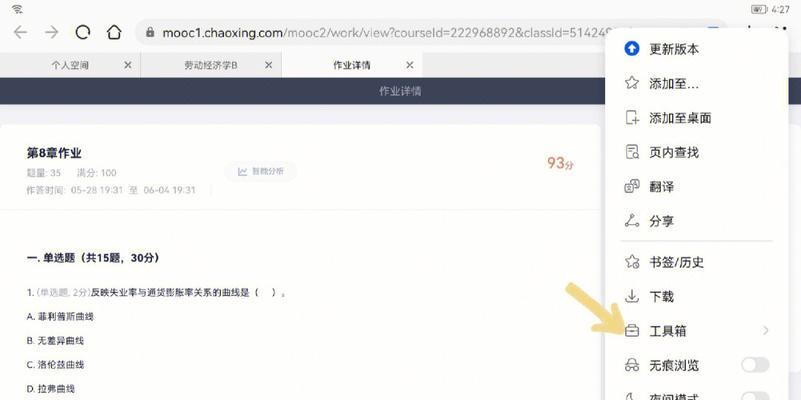Toggle the 夜间模式 switch
801x400 pixels.
(x=755, y=396)
